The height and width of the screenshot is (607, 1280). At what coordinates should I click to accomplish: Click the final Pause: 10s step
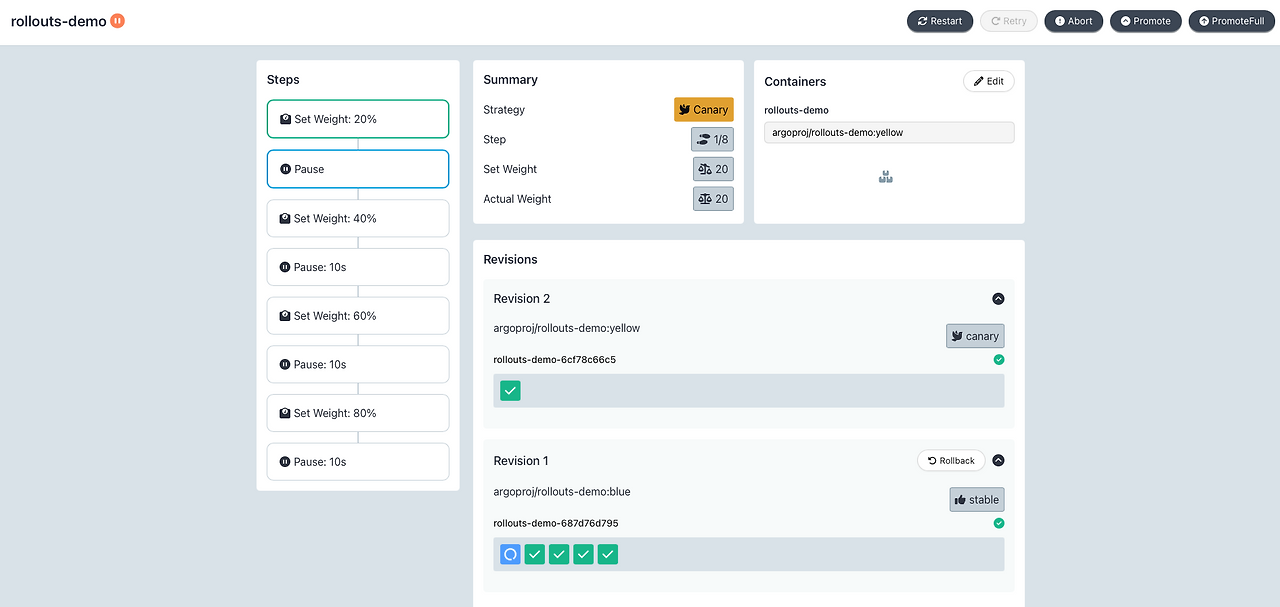(358, 462)
